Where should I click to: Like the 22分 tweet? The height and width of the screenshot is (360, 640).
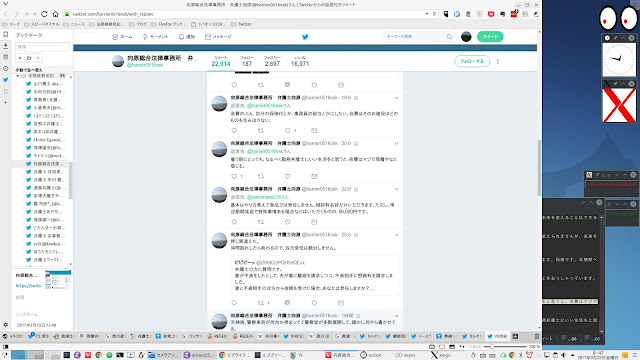point(287,222)
